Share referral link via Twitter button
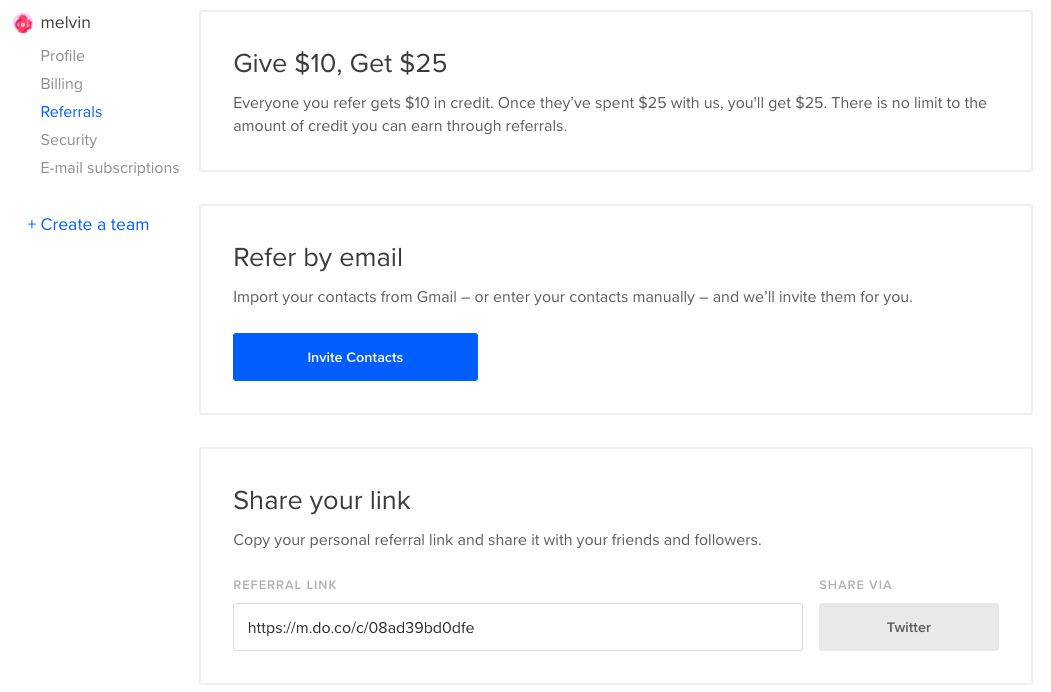 [x=909, y=627]
